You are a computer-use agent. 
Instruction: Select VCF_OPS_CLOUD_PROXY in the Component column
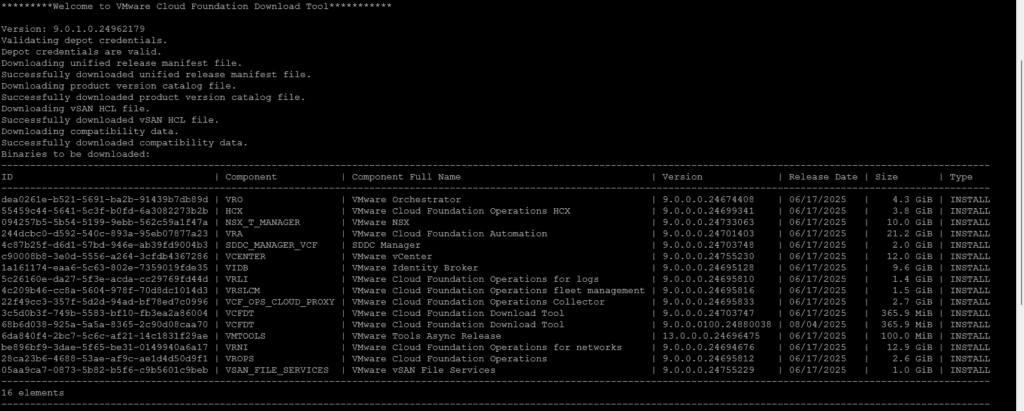click(280, 301)
